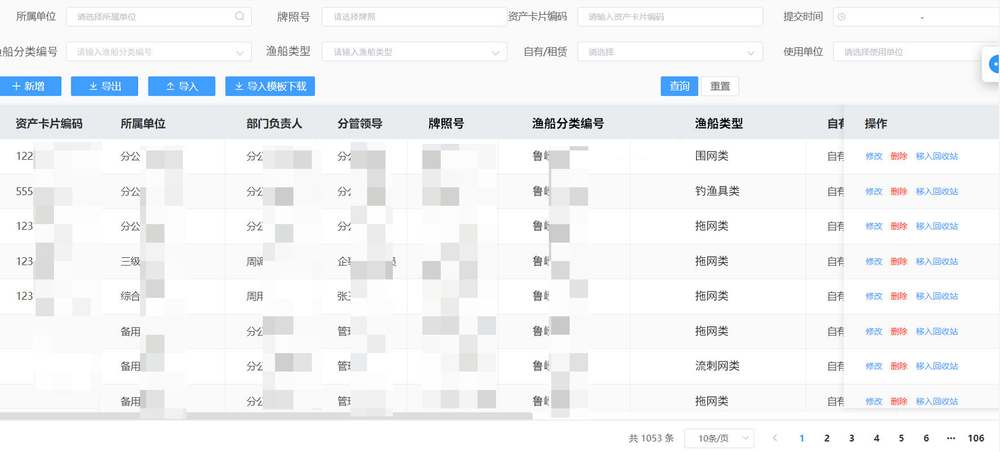Click 移入回收站 in the 钓渔具类 row

point(937,191)
